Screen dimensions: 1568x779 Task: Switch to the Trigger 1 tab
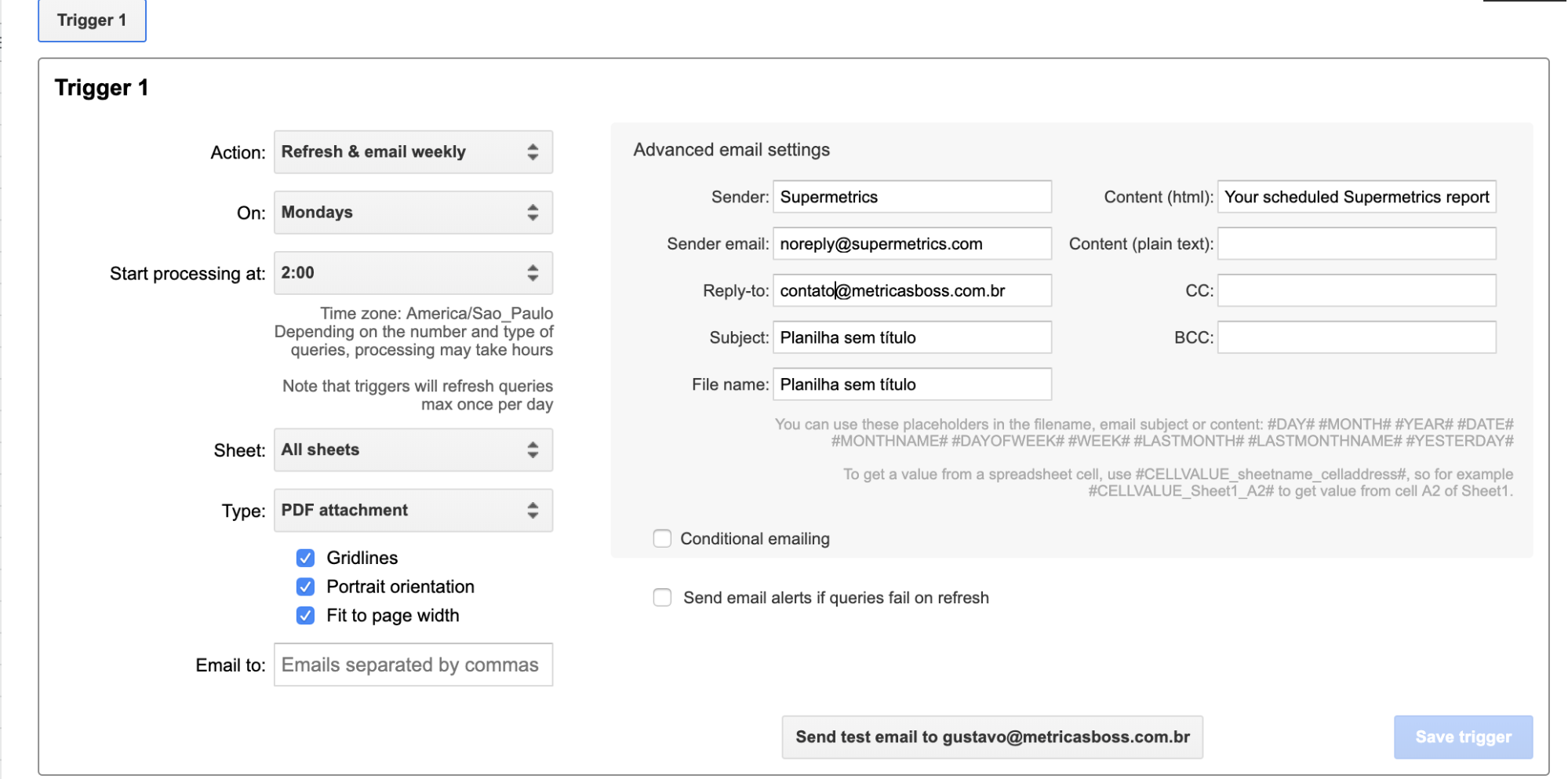coord(92,20)
